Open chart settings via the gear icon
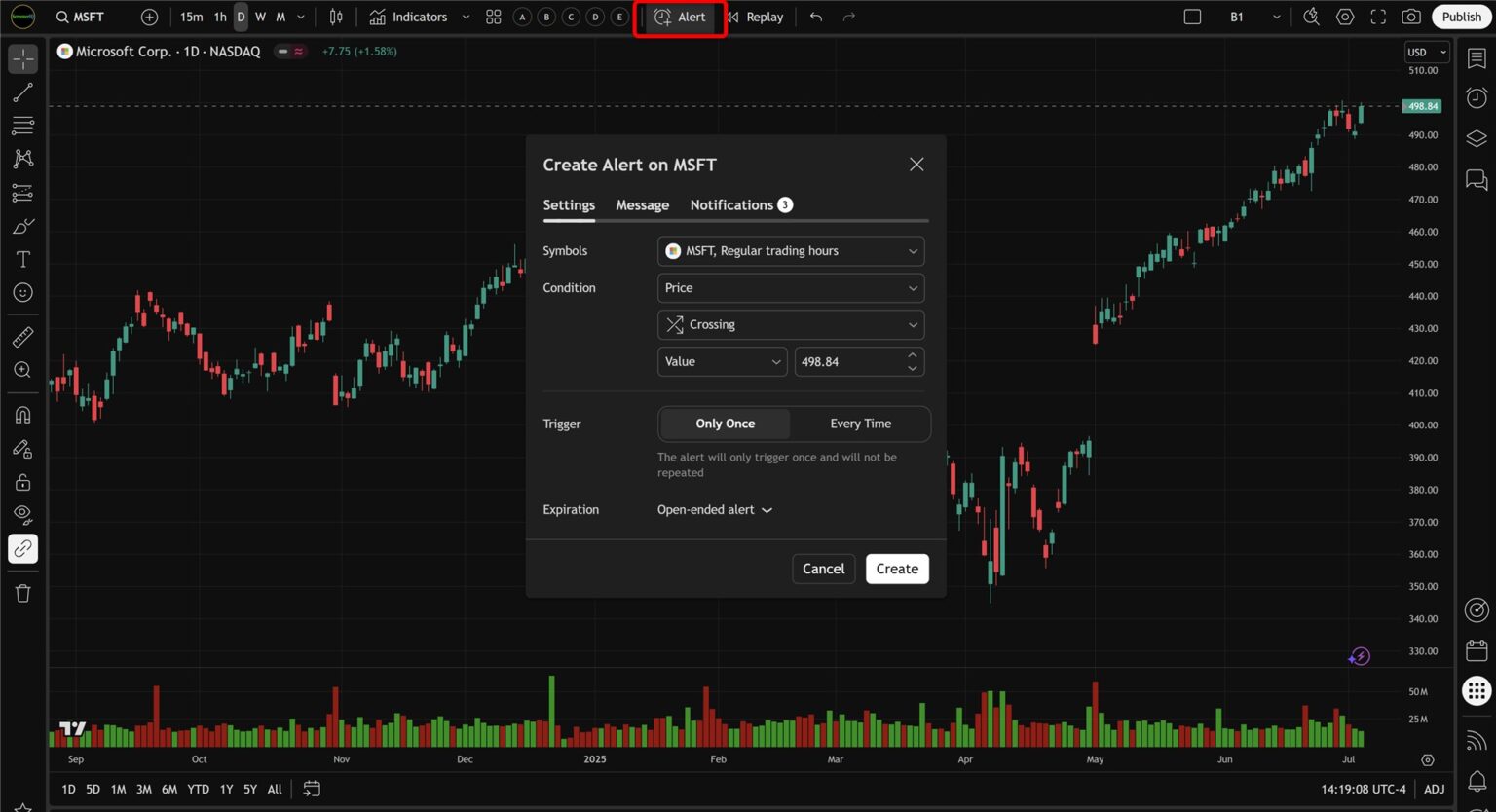This screenshot has height=812, width=1496. 1345,17
